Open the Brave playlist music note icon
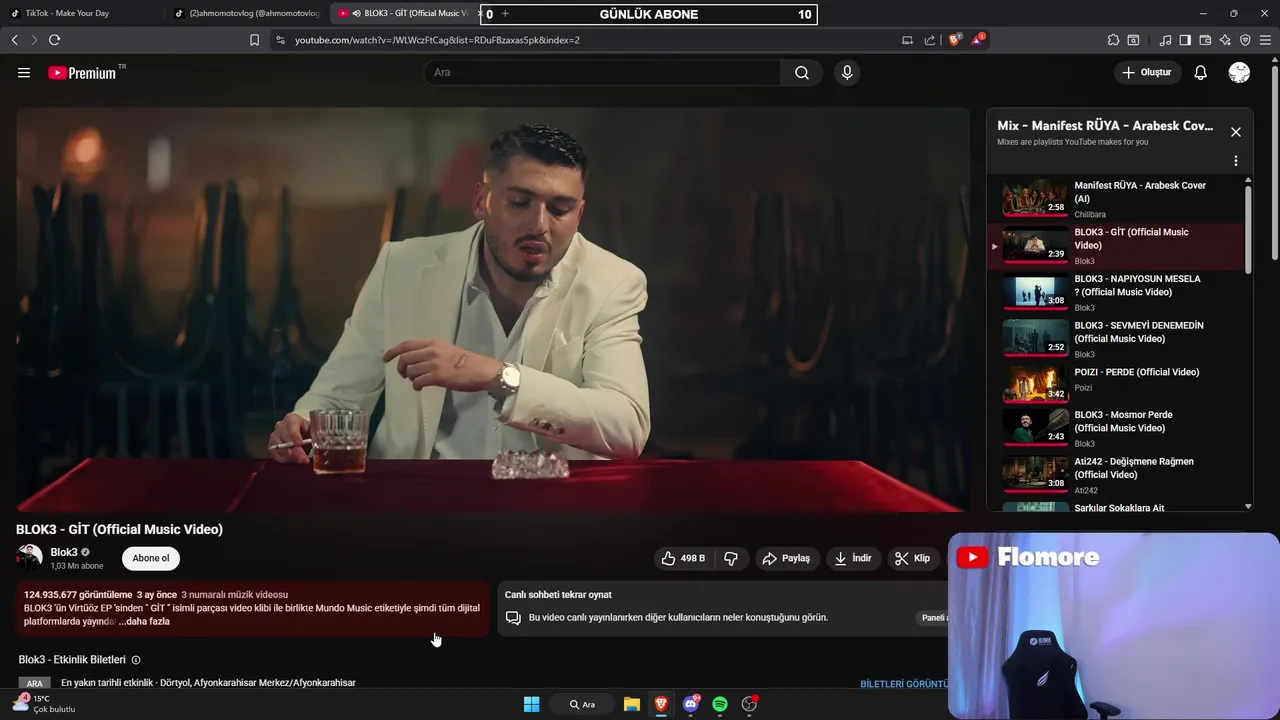1280x720 pixels. click(1165, 40)
